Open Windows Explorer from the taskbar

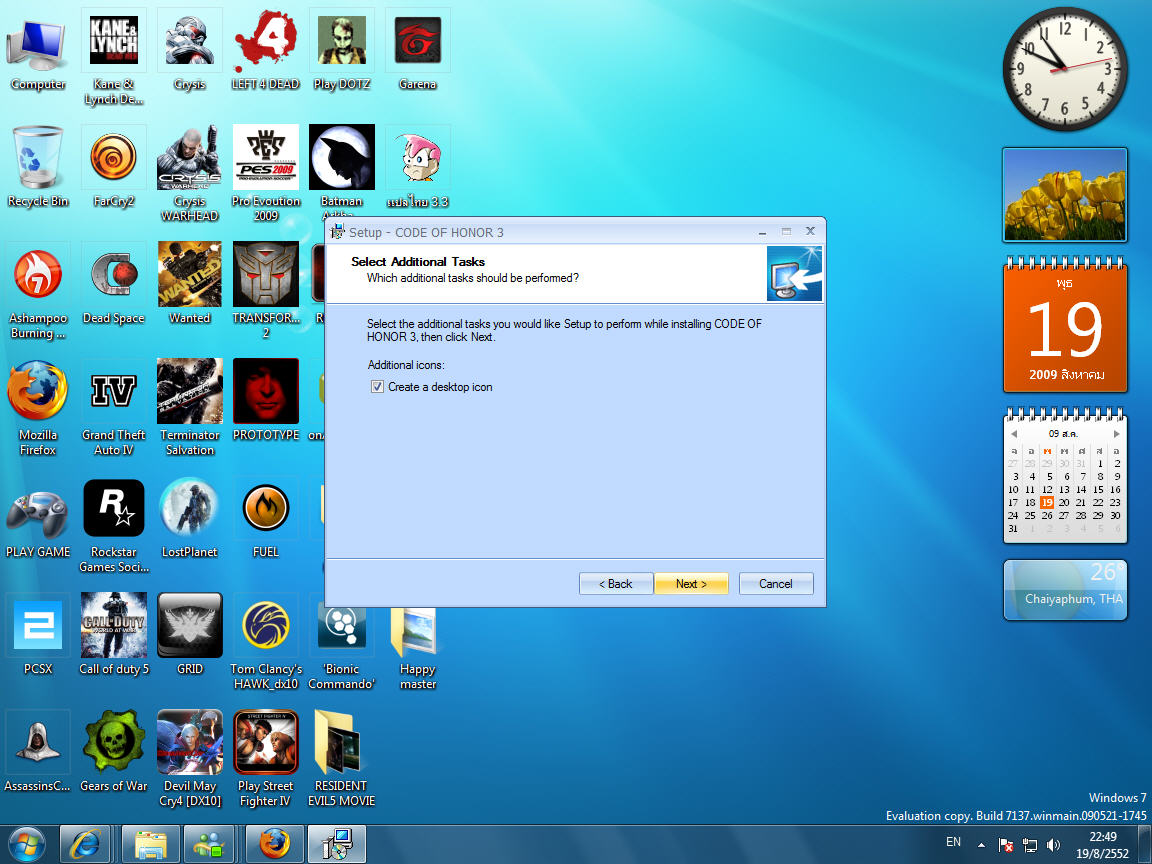point(151,844)
